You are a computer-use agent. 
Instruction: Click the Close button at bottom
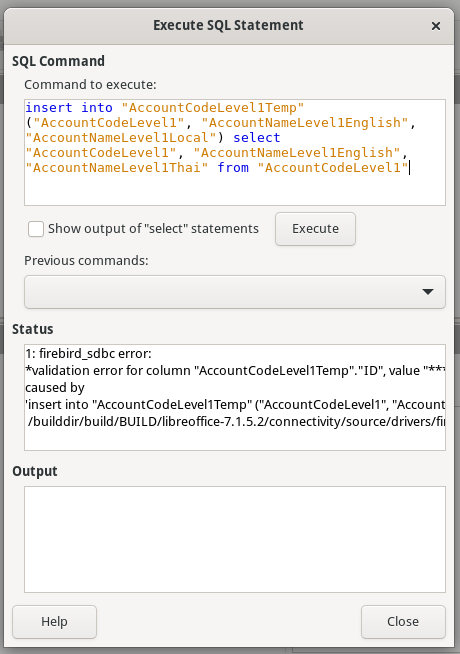pyautogui.click(x=403, y=621)
